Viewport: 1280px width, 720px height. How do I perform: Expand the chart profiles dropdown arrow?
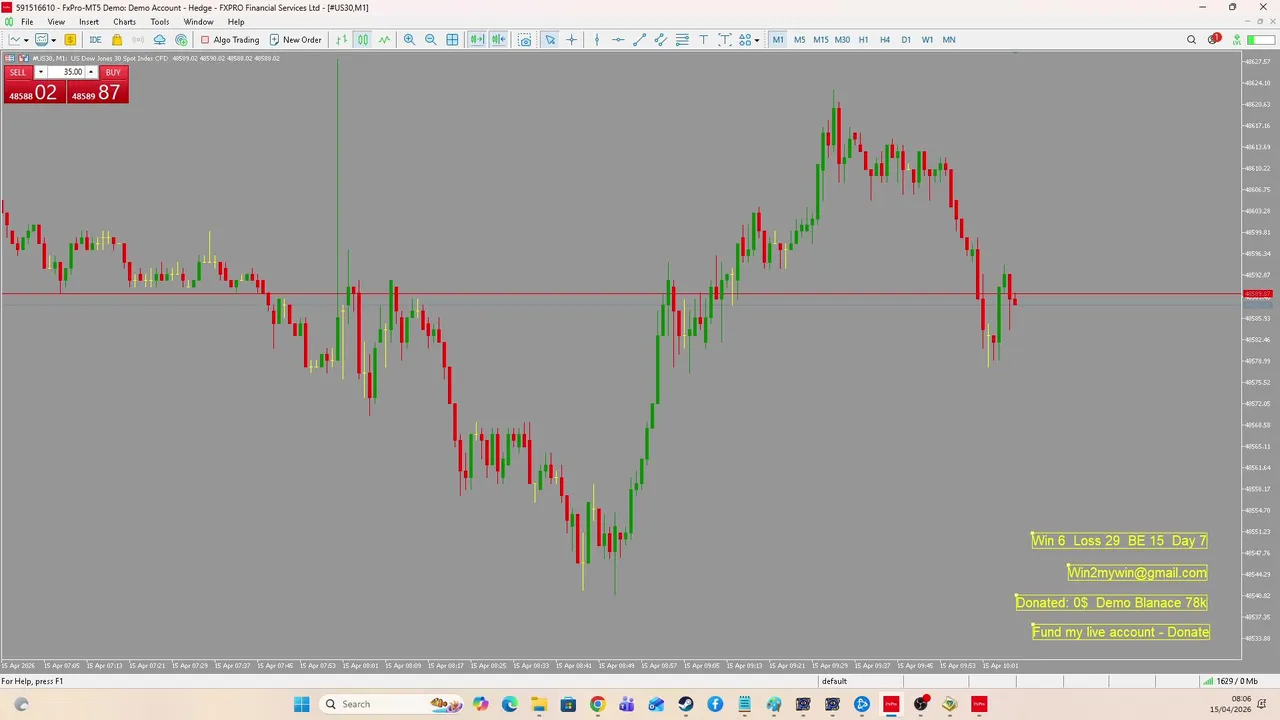(53, 40)
